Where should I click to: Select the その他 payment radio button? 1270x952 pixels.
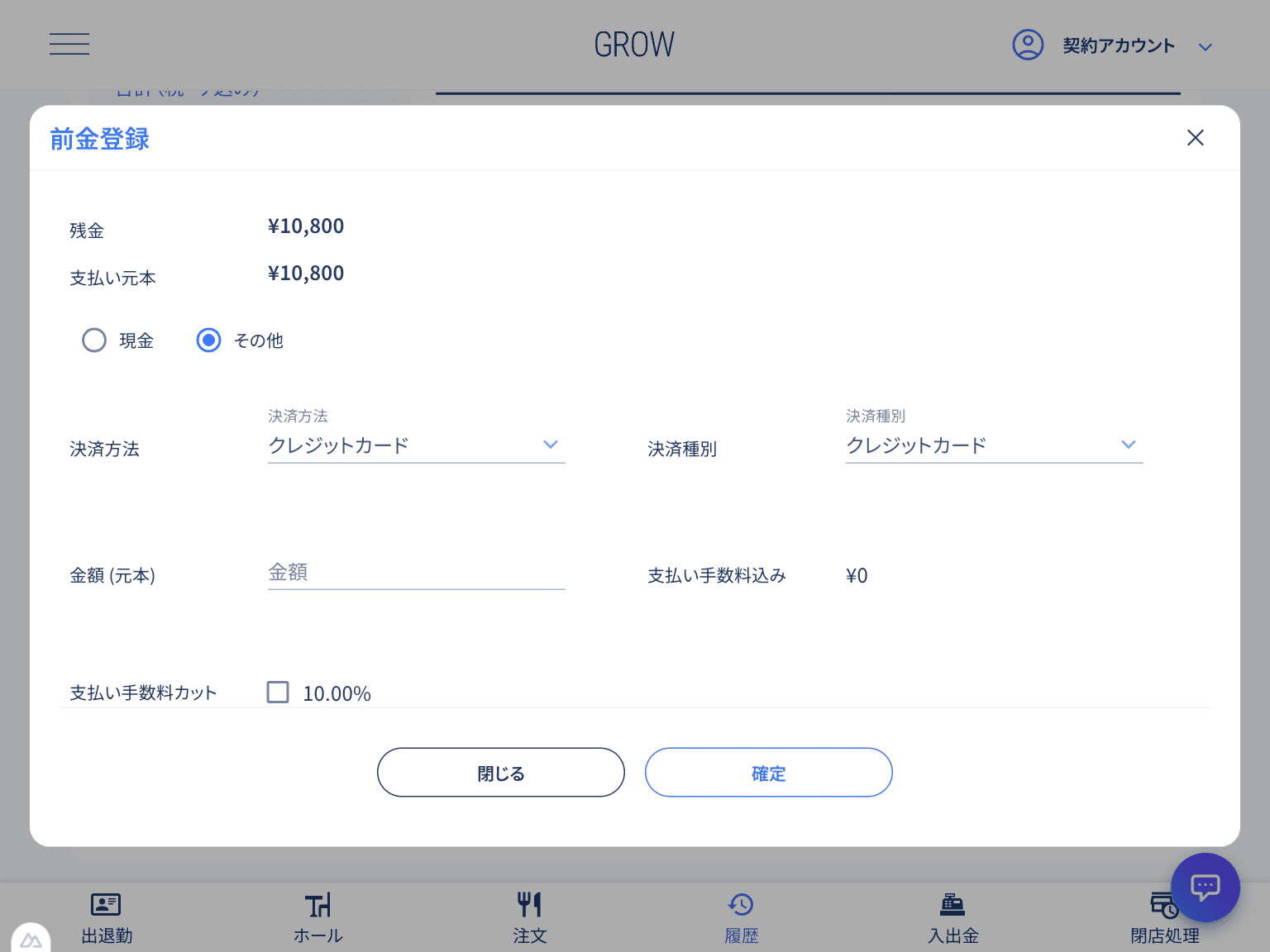[208, 340]
